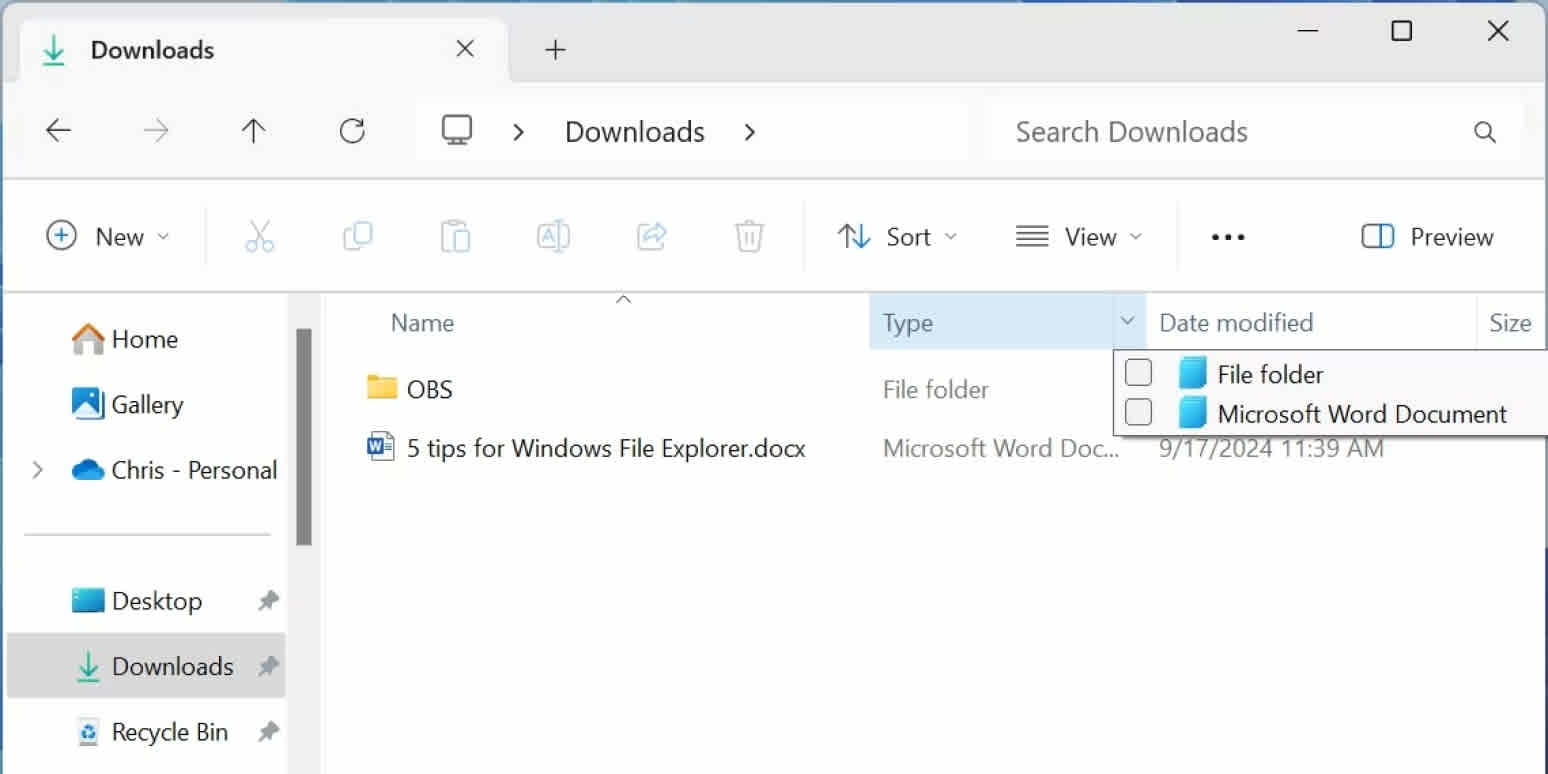Click the Paste icon
This screenshot has height=774, width=1548.
click(x=455, y=236)
